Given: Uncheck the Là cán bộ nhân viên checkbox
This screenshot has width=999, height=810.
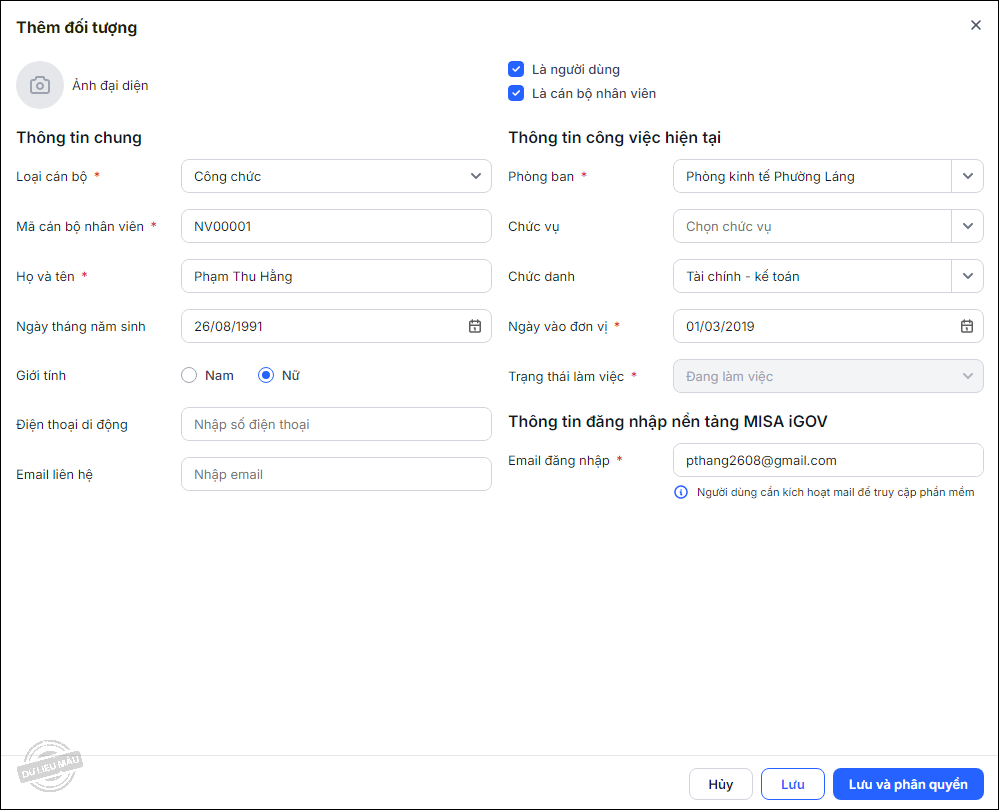Looking at the screenshot, I should tap(516, 93).
